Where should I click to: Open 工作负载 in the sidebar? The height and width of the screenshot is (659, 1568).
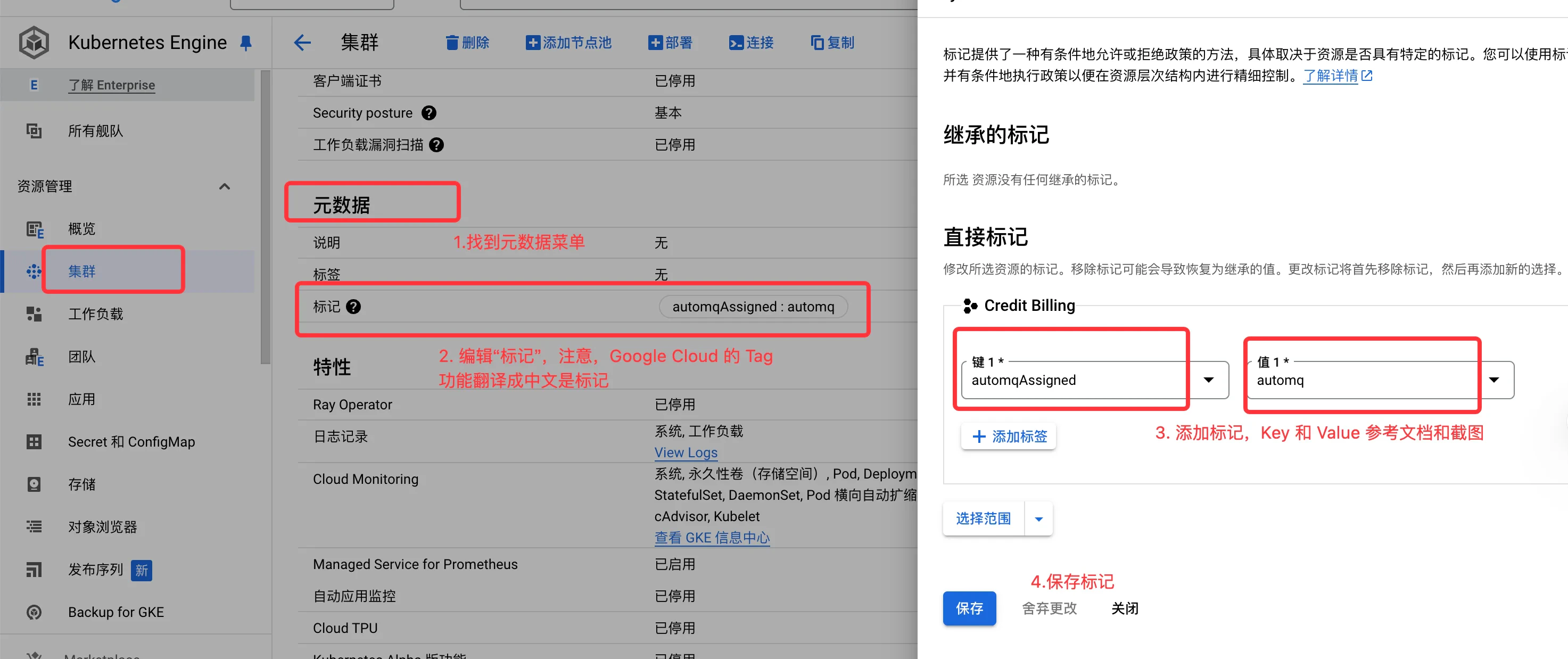pos(96,314)
